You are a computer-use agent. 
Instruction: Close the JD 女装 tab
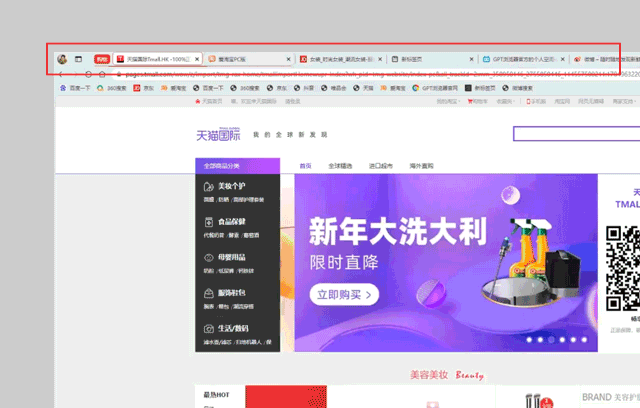click(380, 59)
